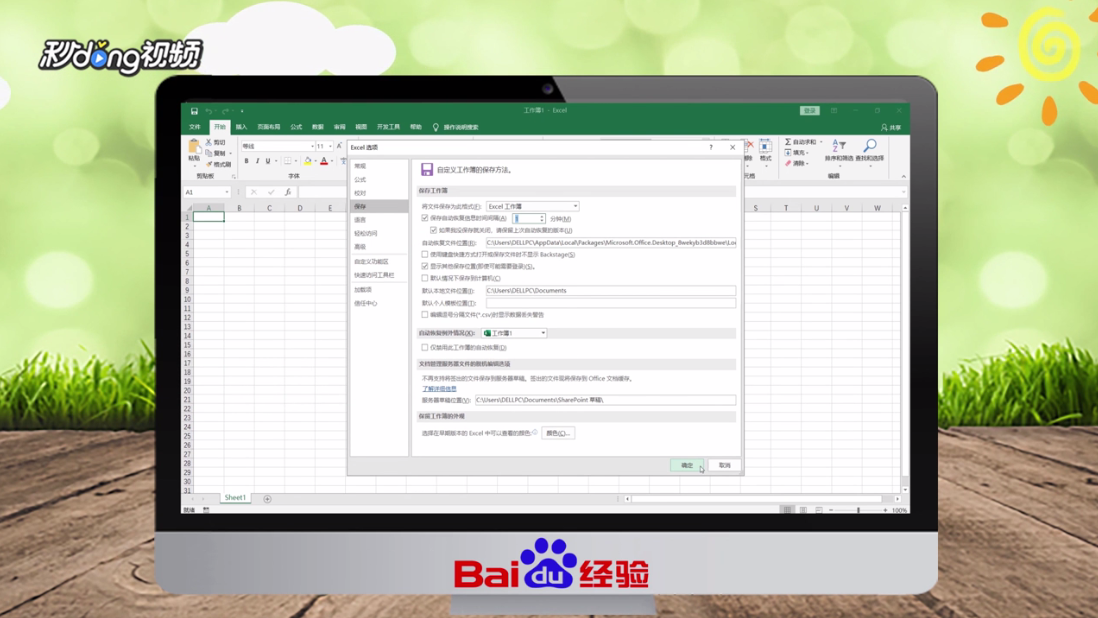Click the Share (共享) person icon

pos(884,127)
